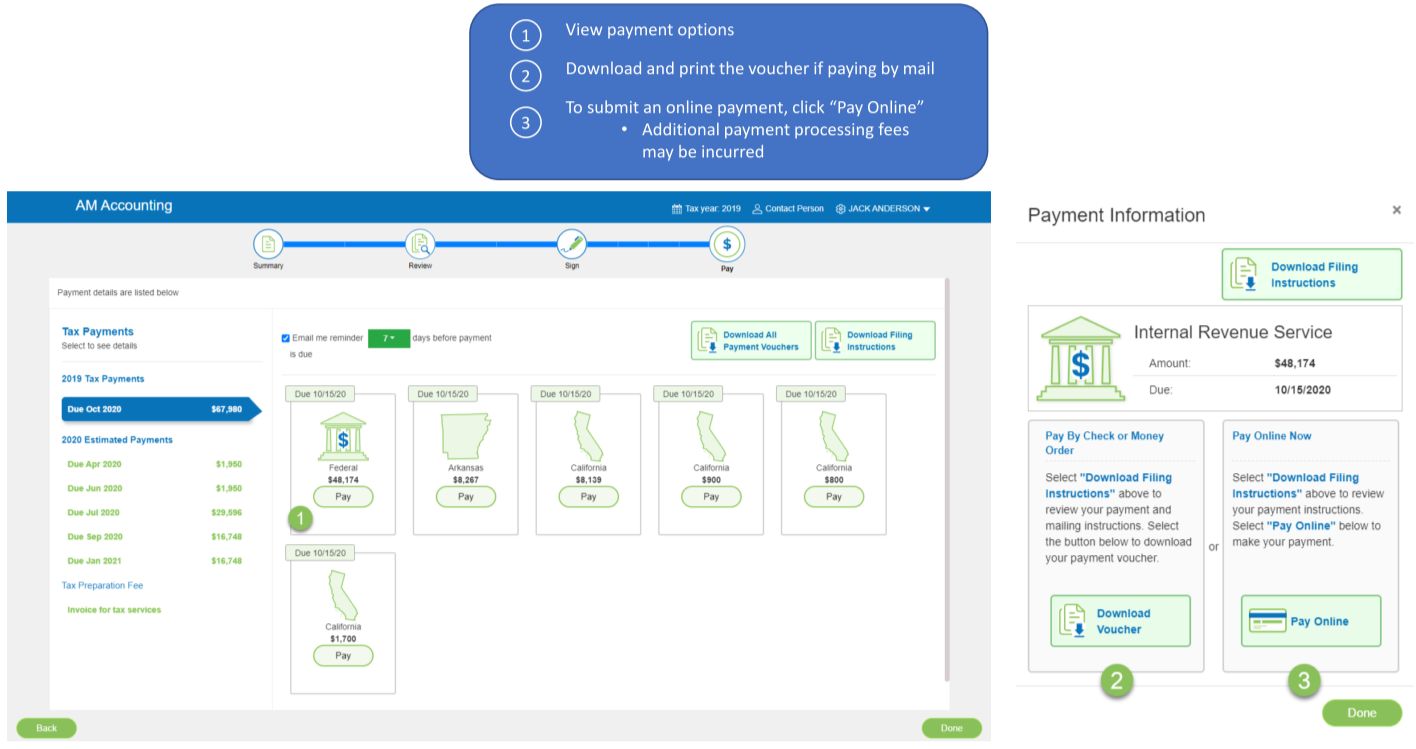Open the Review step icon
The height and width of the screenshot is (749, 1416).
click(420, 244)
